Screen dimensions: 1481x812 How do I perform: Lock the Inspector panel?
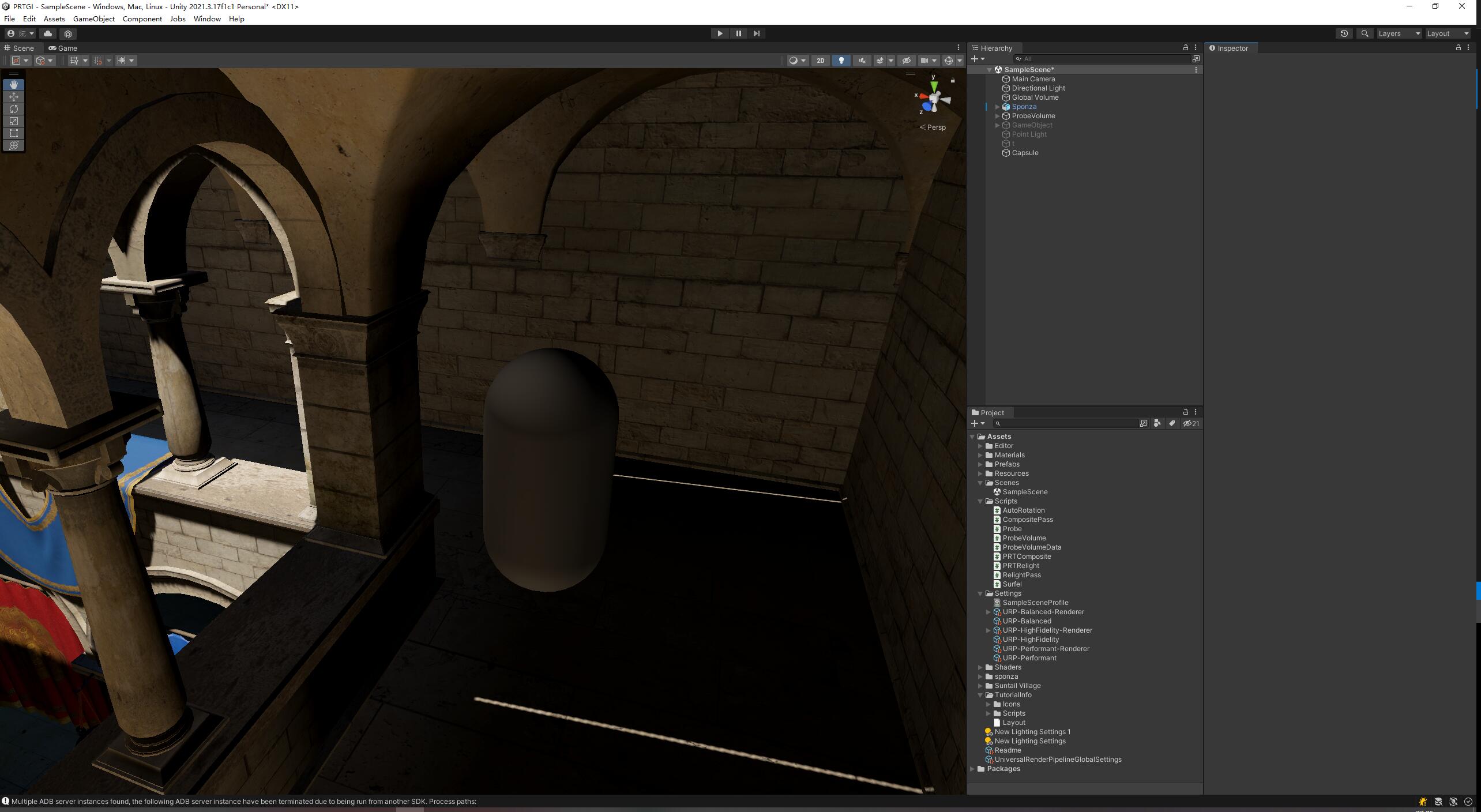coord(1459,48)
